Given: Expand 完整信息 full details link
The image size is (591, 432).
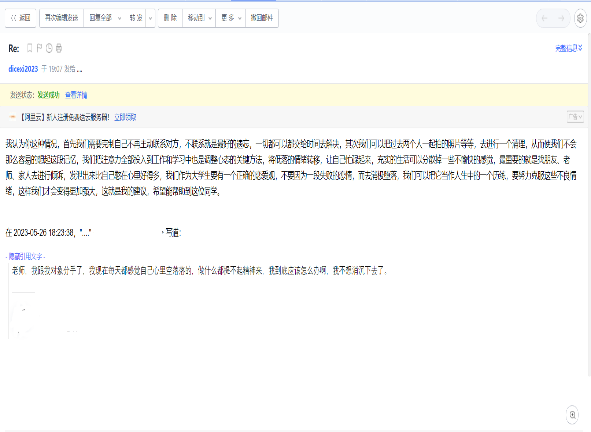Looking at the screenshot, I should tap(569, 48).
